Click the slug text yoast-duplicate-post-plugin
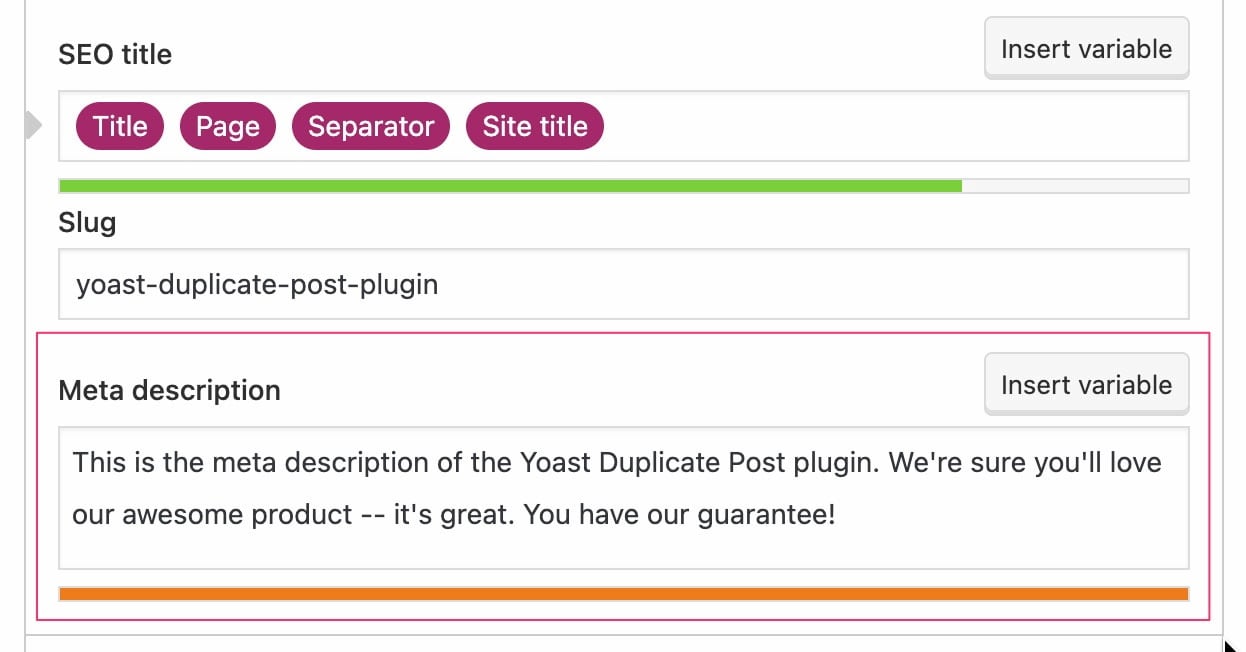 click(x=257, y=285)
